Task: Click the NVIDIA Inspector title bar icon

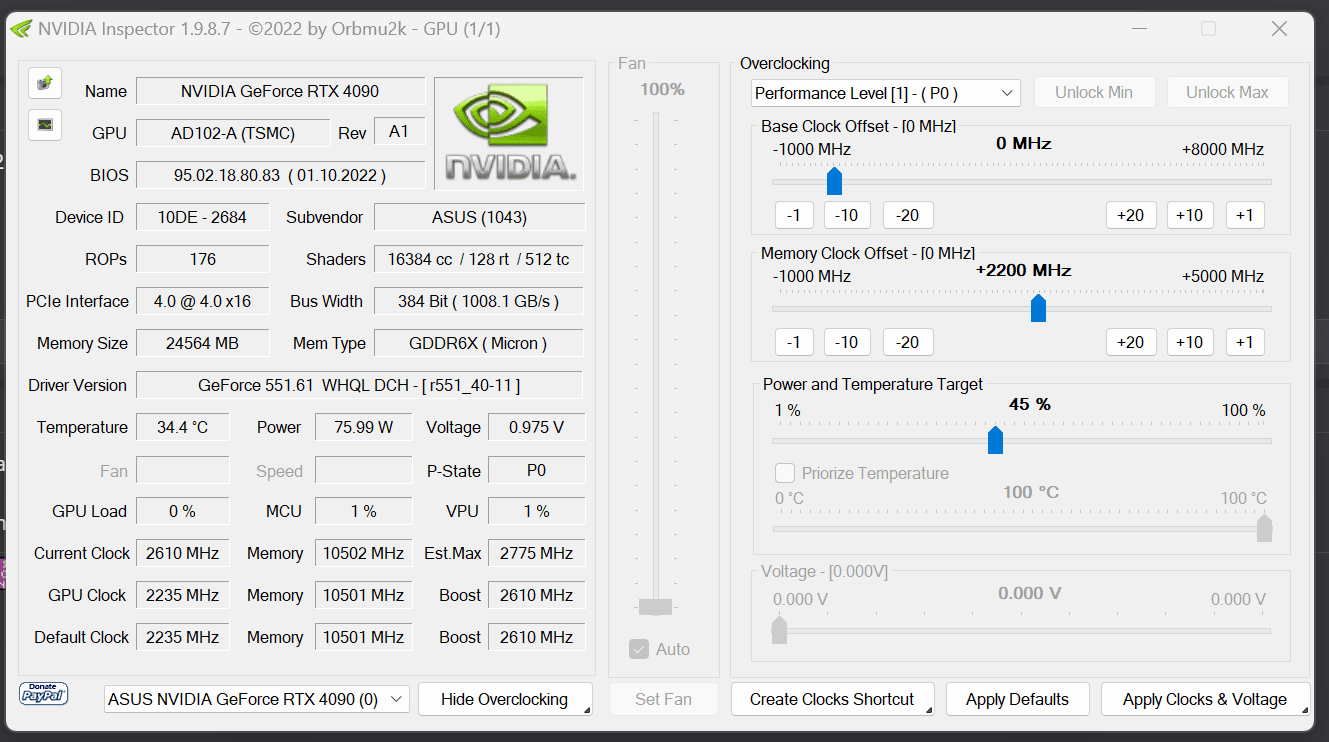Action: pyautogui.click(x=20, y=29)
